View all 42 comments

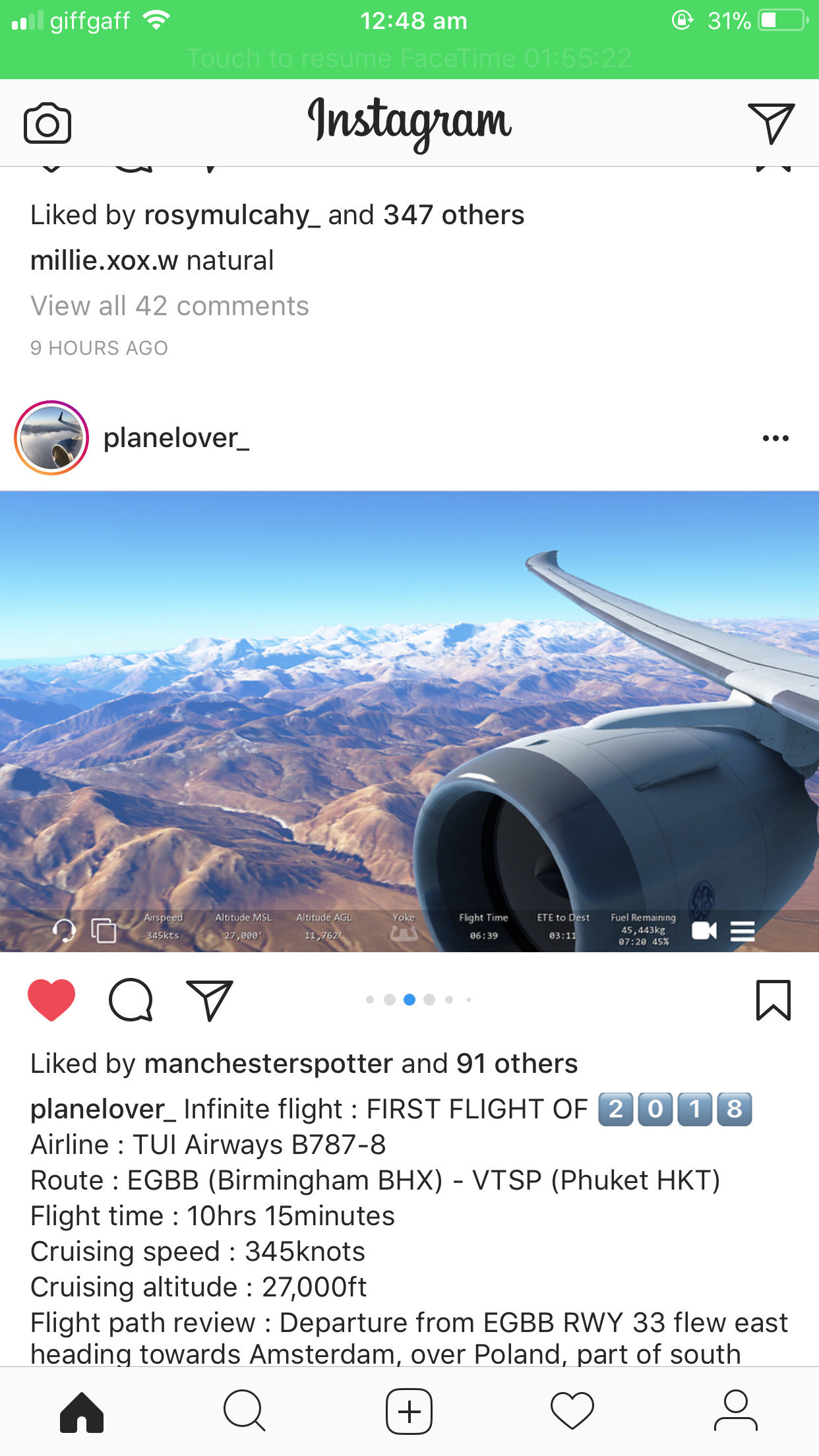tap(169, 306)
